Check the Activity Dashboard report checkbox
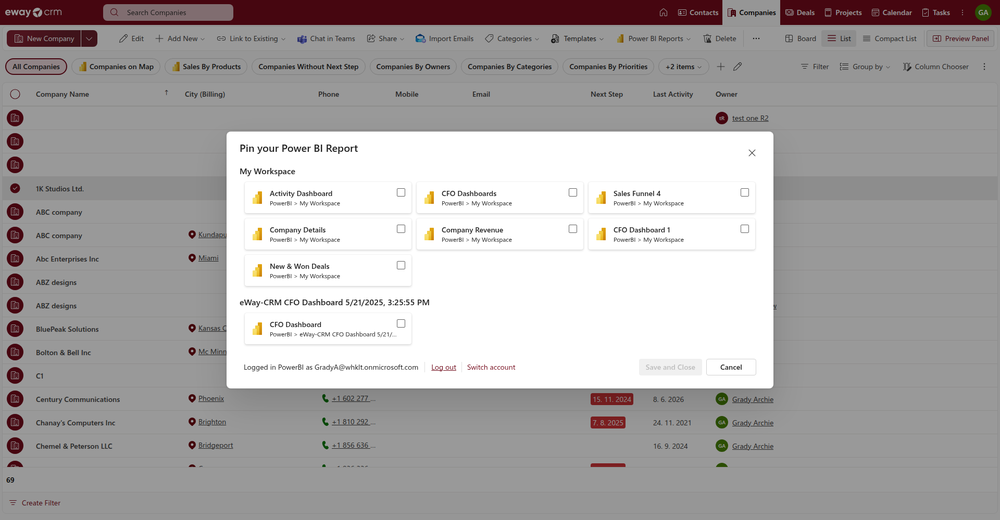The image size is (1000, 520). coord(401,193)
